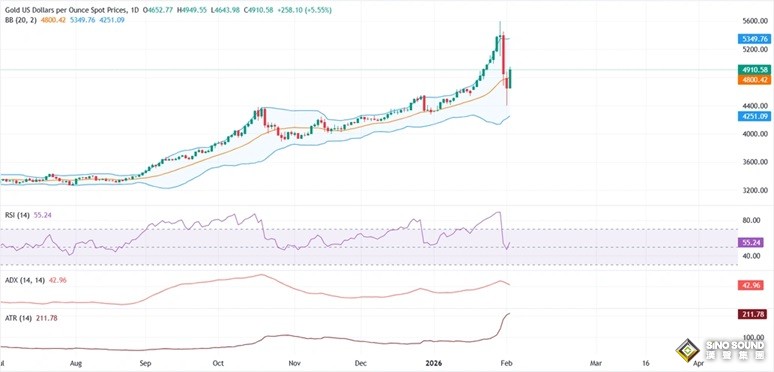
Task: Click the Apr label on the time axis
Action: [x=698, y=363]
